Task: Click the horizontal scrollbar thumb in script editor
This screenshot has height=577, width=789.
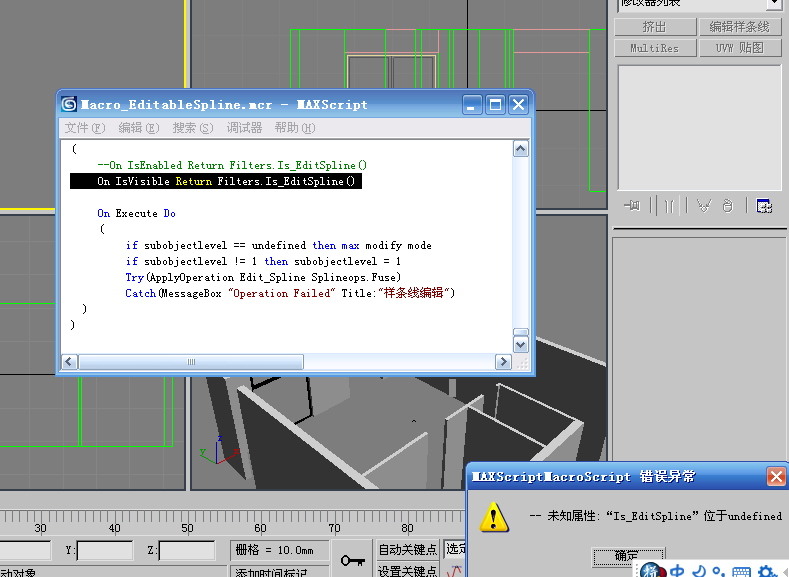Action: 191,362
